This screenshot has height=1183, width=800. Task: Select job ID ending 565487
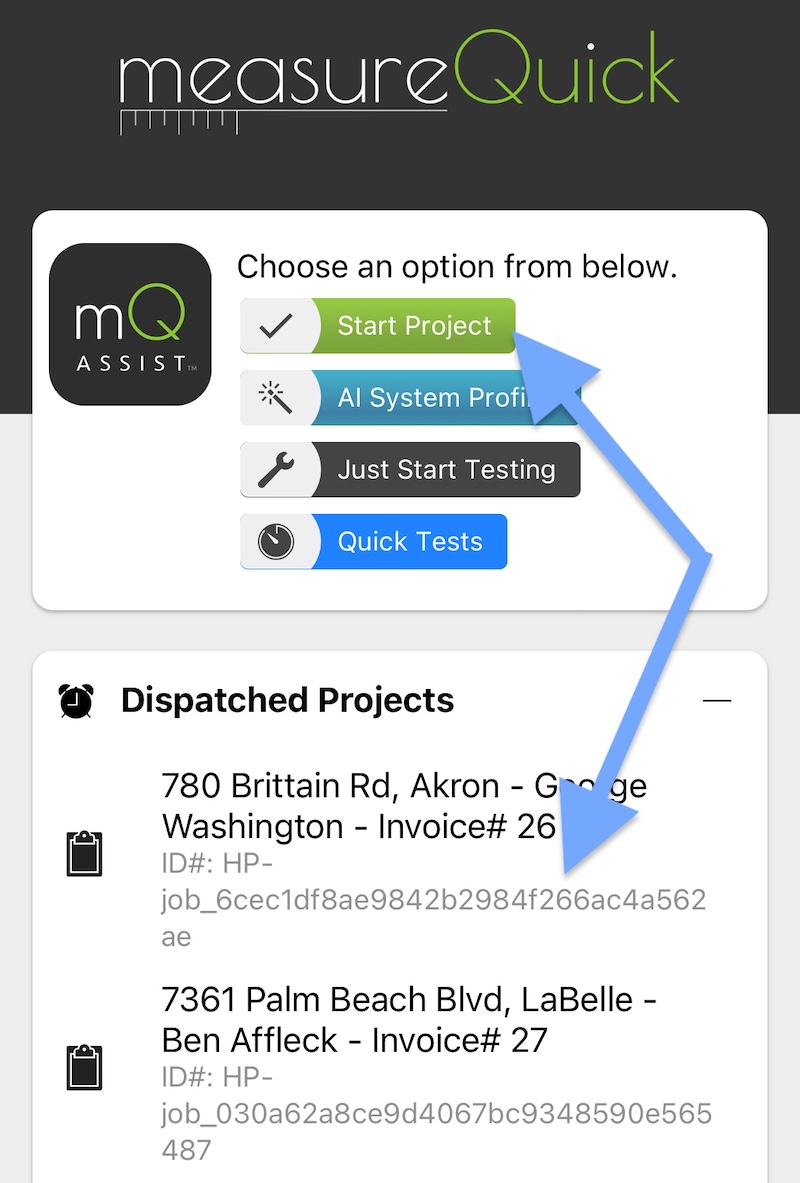pos(437,1114)
